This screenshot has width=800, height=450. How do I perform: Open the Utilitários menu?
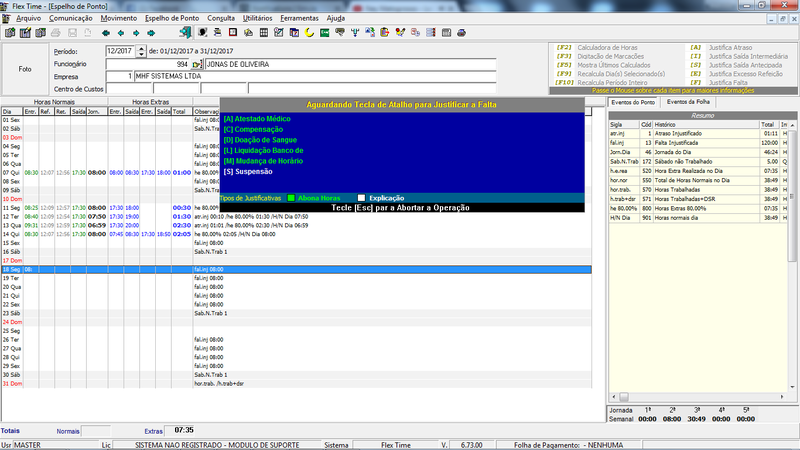pyautogui.click(x=257, y=18)
